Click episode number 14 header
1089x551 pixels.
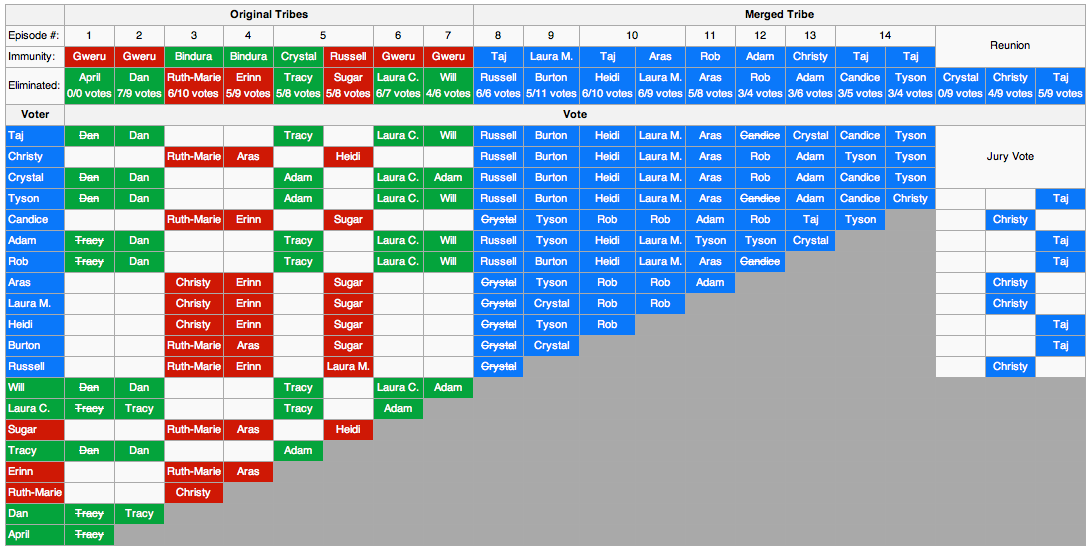pos(885,36)
